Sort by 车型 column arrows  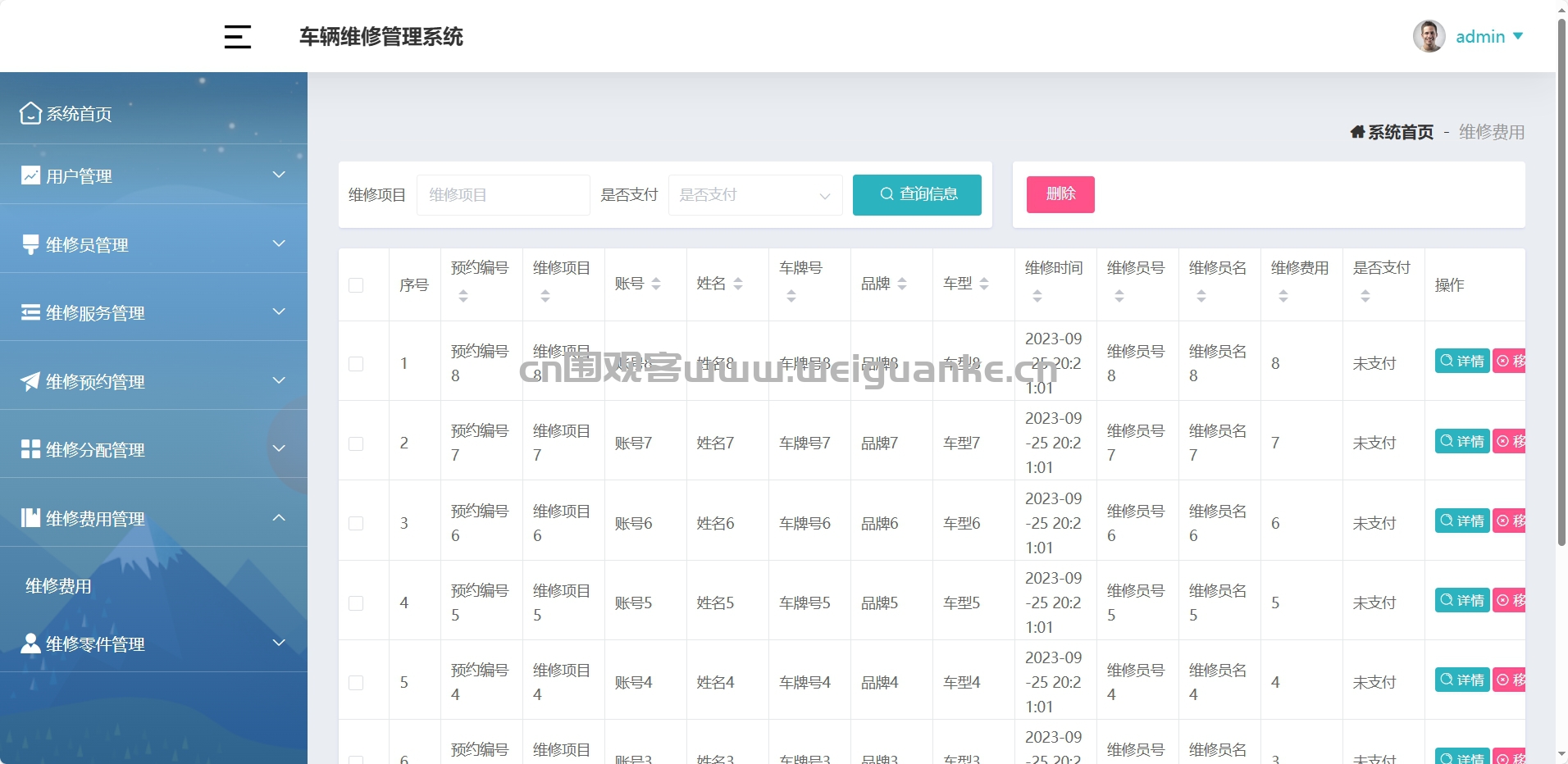coord(984,284)
